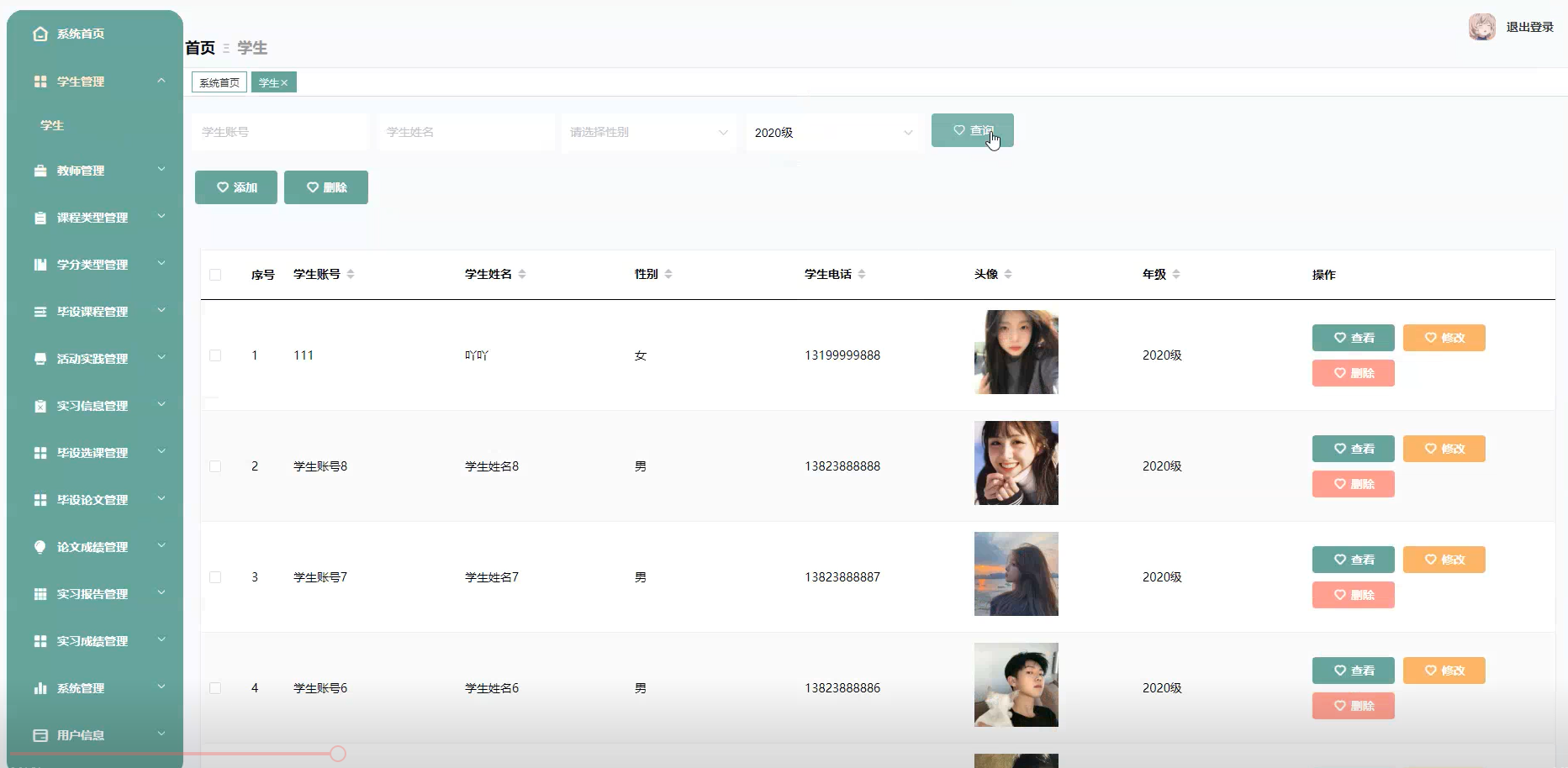Click the 添加 add button
Image resolution: width=1568 pixels, height=768 pixels.
click(236, 187)
